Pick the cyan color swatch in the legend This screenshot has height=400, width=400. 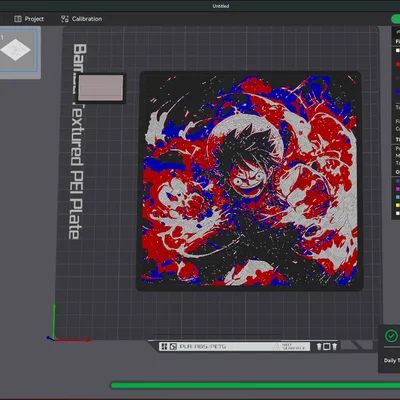pyautogui.click(x=398, y=197)
